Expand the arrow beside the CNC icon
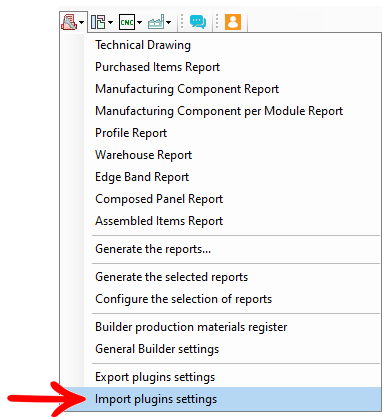 coord(139,23)
